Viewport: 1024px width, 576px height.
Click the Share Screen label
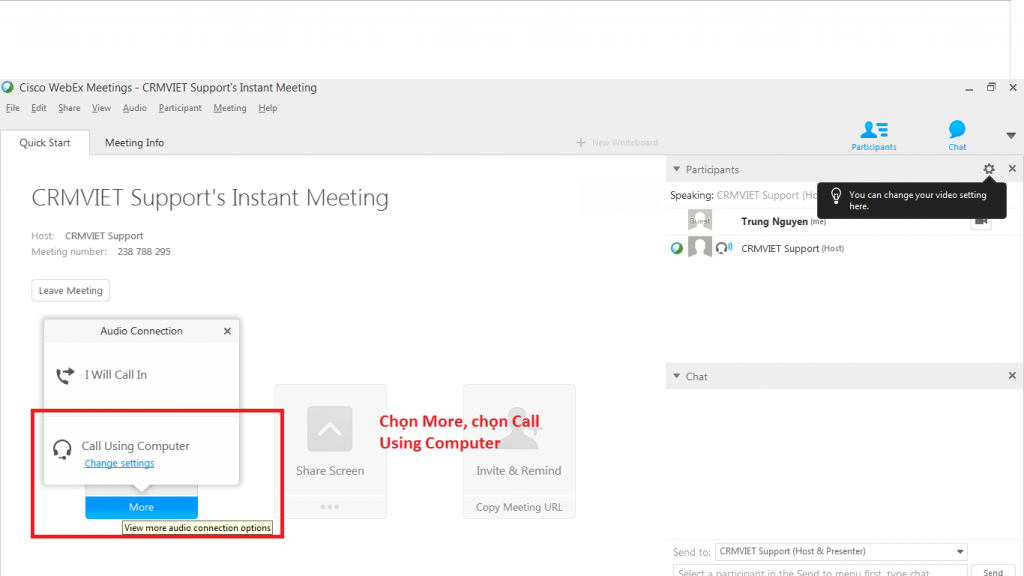tap(330, 471)
